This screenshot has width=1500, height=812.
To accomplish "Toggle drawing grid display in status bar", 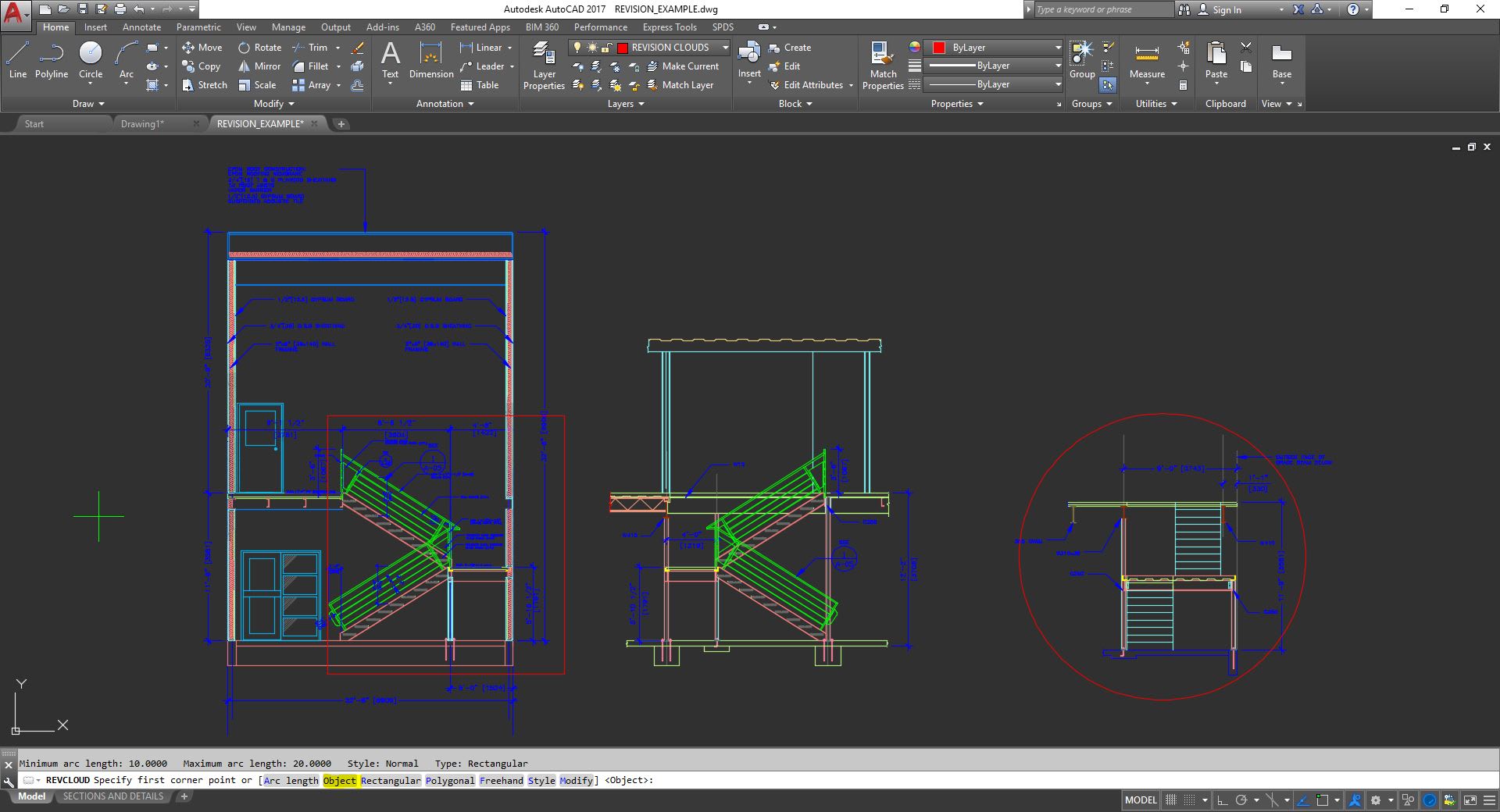I will coord(1171,800).
